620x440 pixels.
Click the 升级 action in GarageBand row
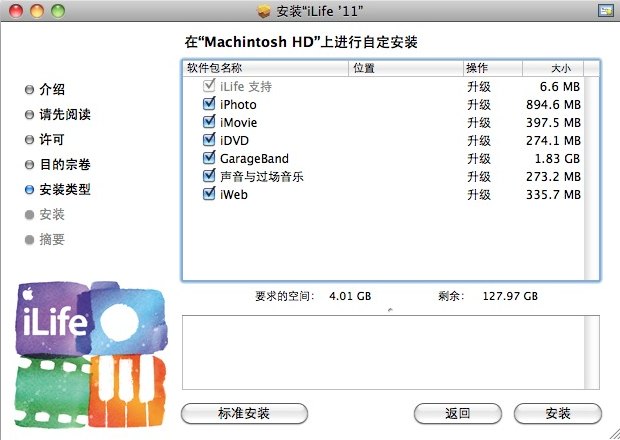479,159
